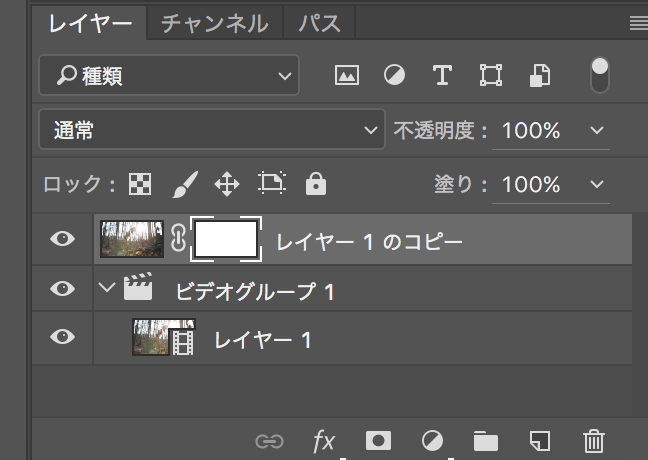Viewport: 648px width, 460px height.
Task: Select the レイヤー 1 layer name
Action: [263, 341]
